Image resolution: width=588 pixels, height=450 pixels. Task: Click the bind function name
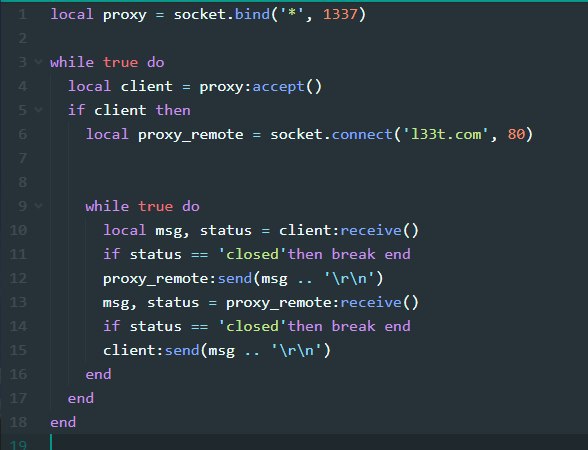252,14
